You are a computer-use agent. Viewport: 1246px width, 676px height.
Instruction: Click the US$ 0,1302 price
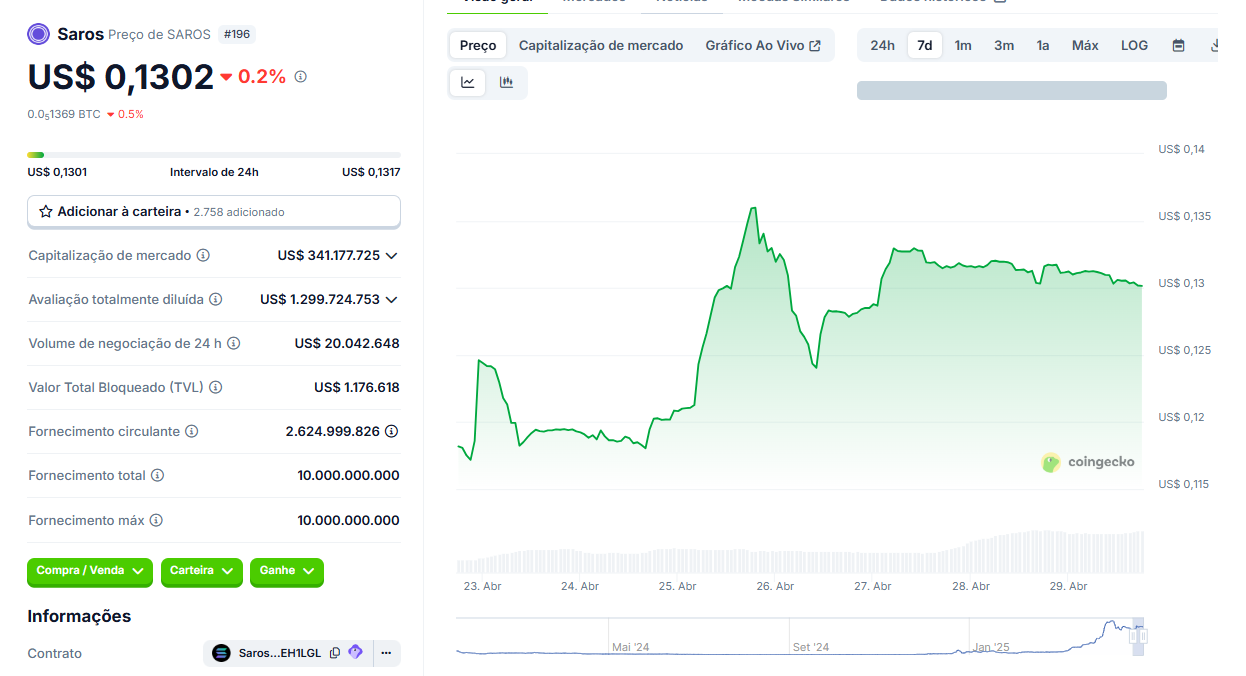(x=120, y=77)
